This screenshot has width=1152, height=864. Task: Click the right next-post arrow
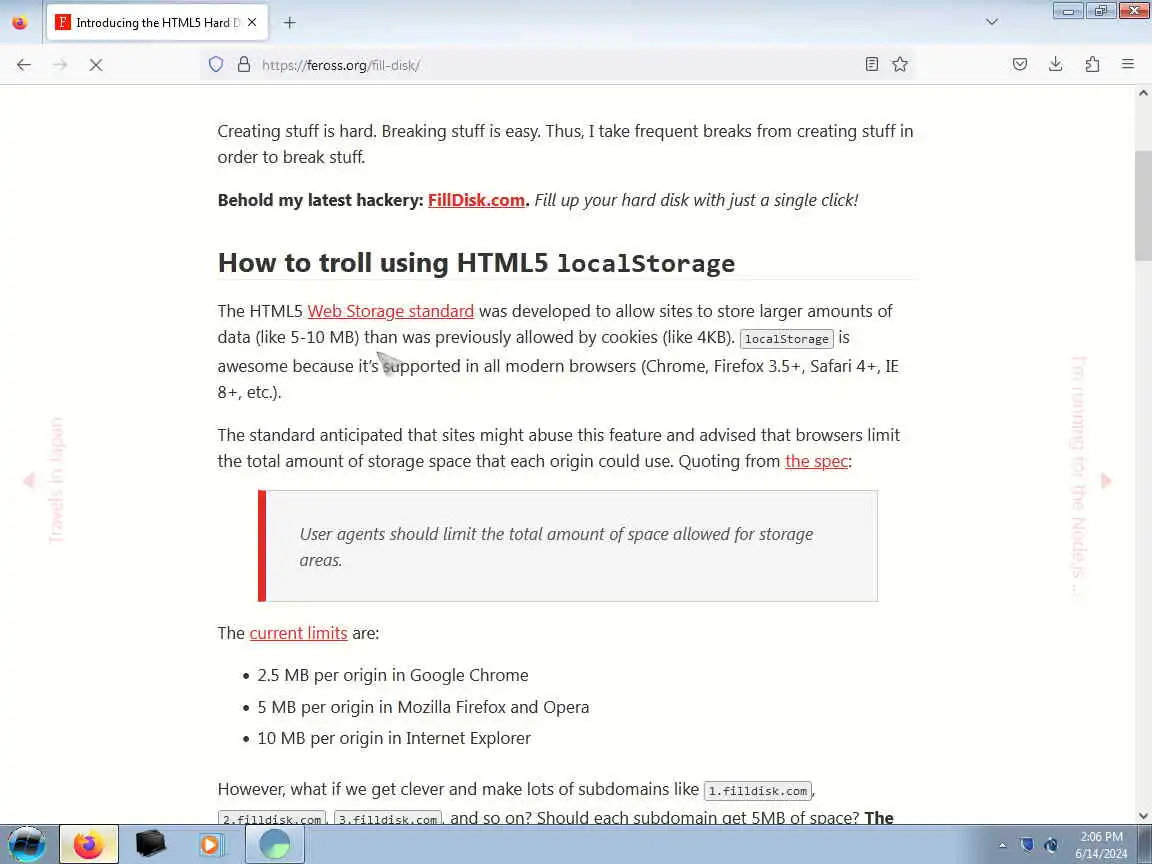pyautogui.click(x=1106, y=480)
